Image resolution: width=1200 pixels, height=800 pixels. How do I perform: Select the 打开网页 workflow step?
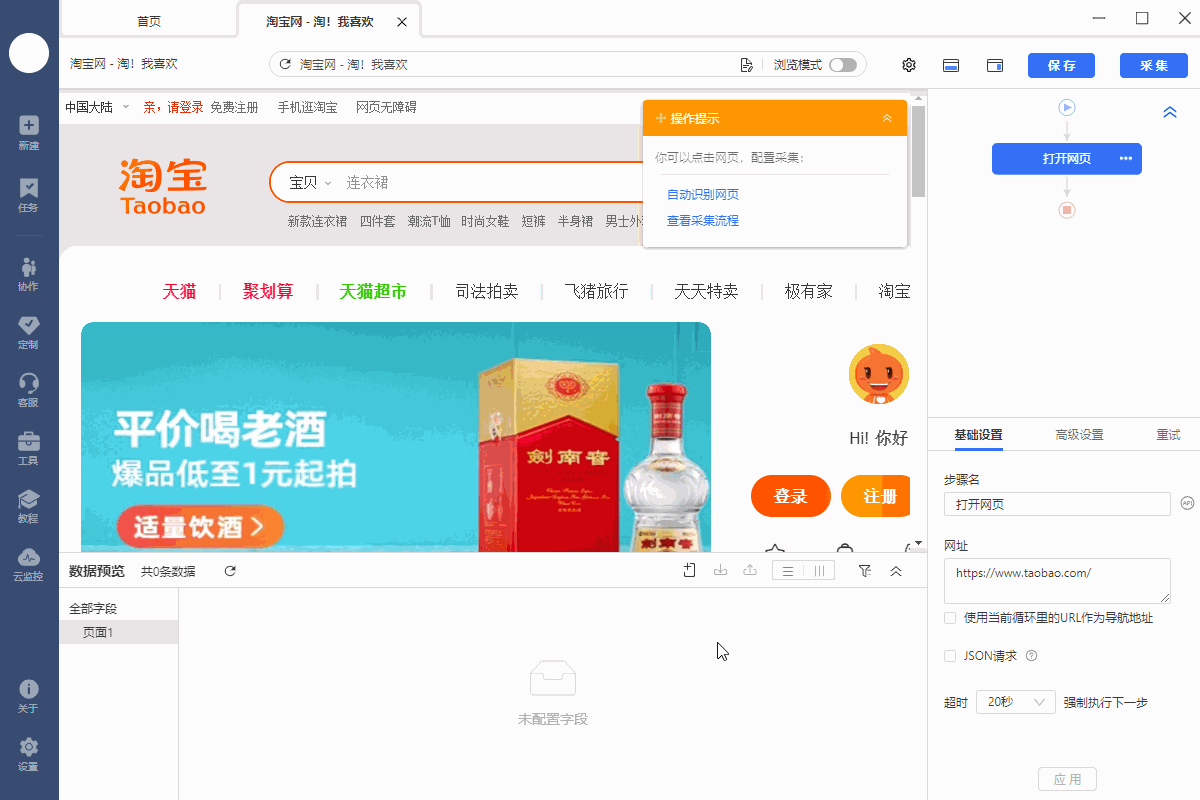click(x=1067, y=159)
